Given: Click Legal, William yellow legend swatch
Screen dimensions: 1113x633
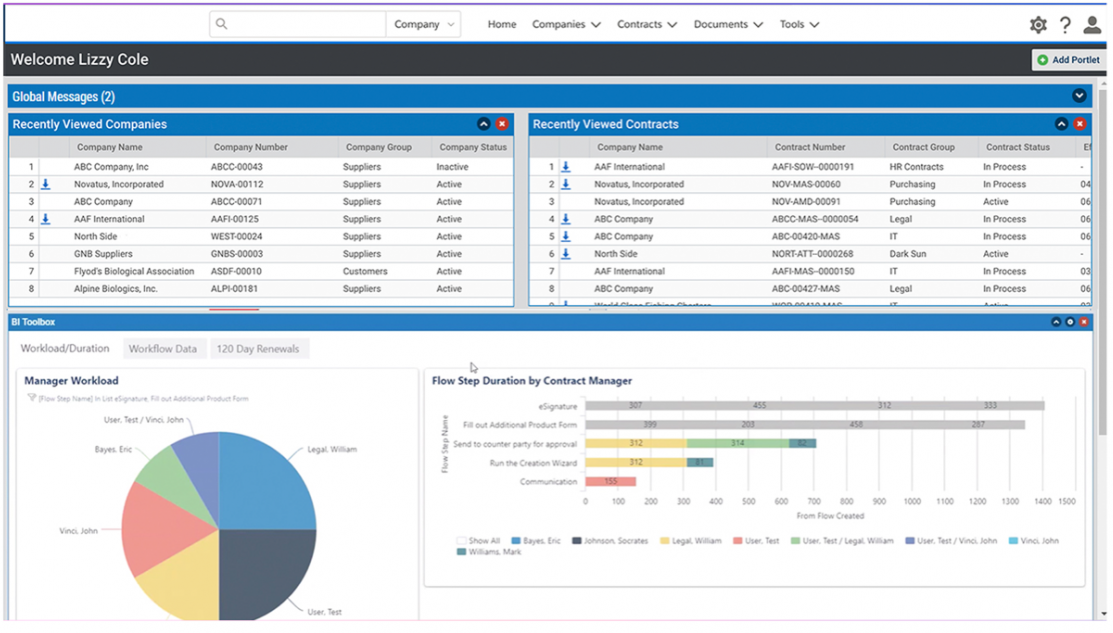Looking at the screenshot, I should click(x=665, y=541).
